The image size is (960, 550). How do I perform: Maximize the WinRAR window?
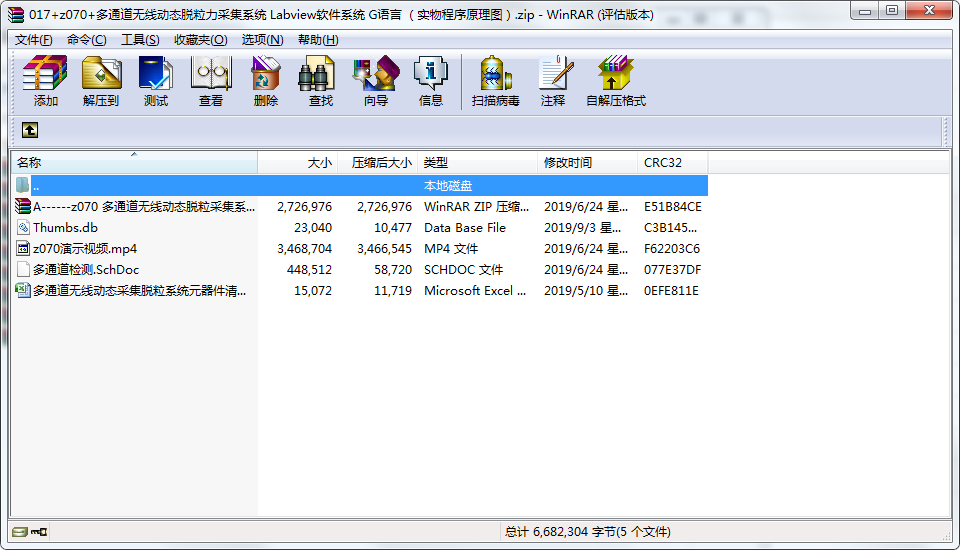pos(891,10)
